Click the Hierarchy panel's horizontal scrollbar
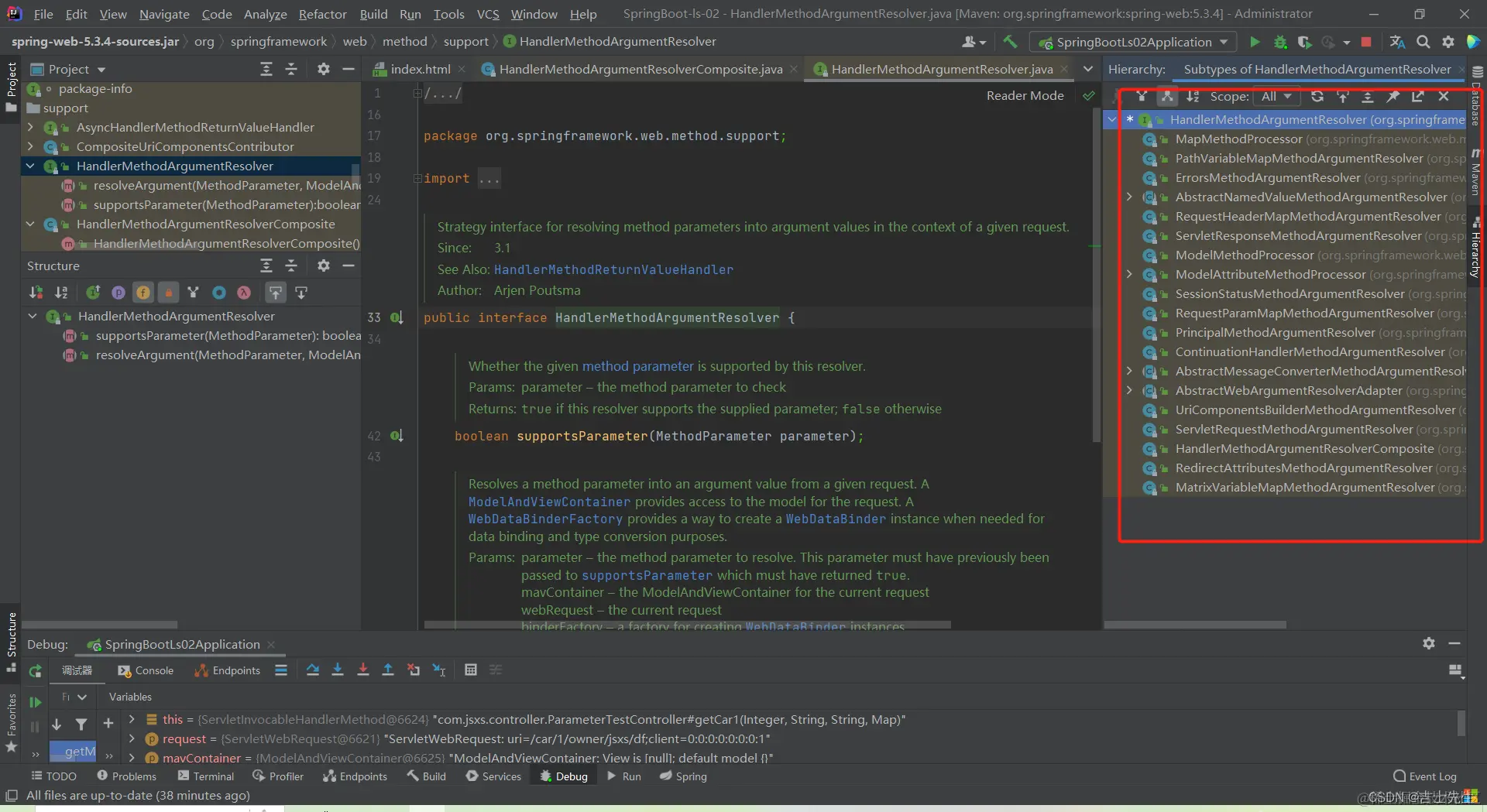 point(1195,625)
